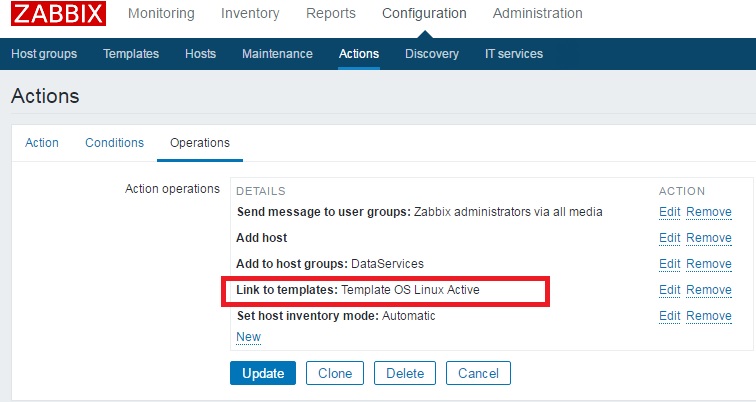The width and height of the screenshot is (756, 402).
Task: Open Hosts configuration page
Action: (x=200, y=54)
